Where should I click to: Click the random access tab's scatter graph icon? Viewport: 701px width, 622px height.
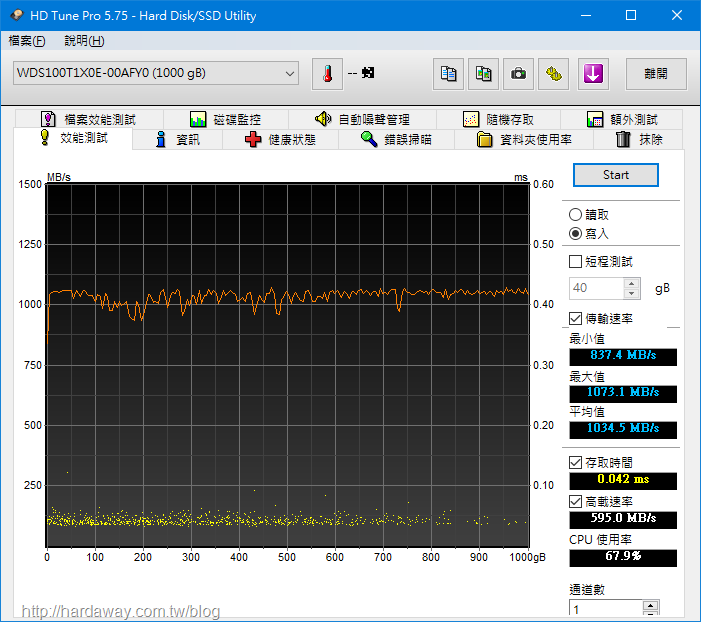pos(471,119)
